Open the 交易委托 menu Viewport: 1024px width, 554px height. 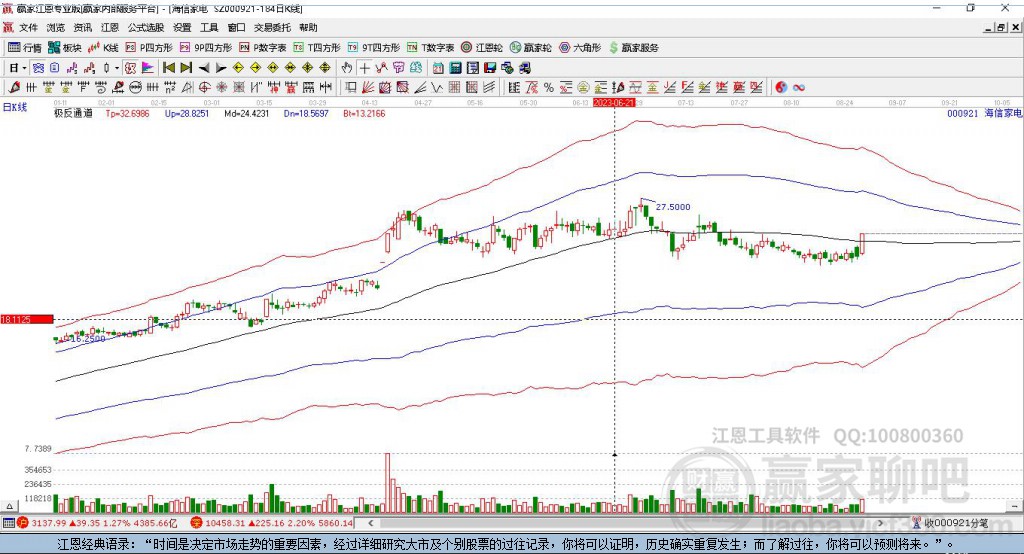272,27
